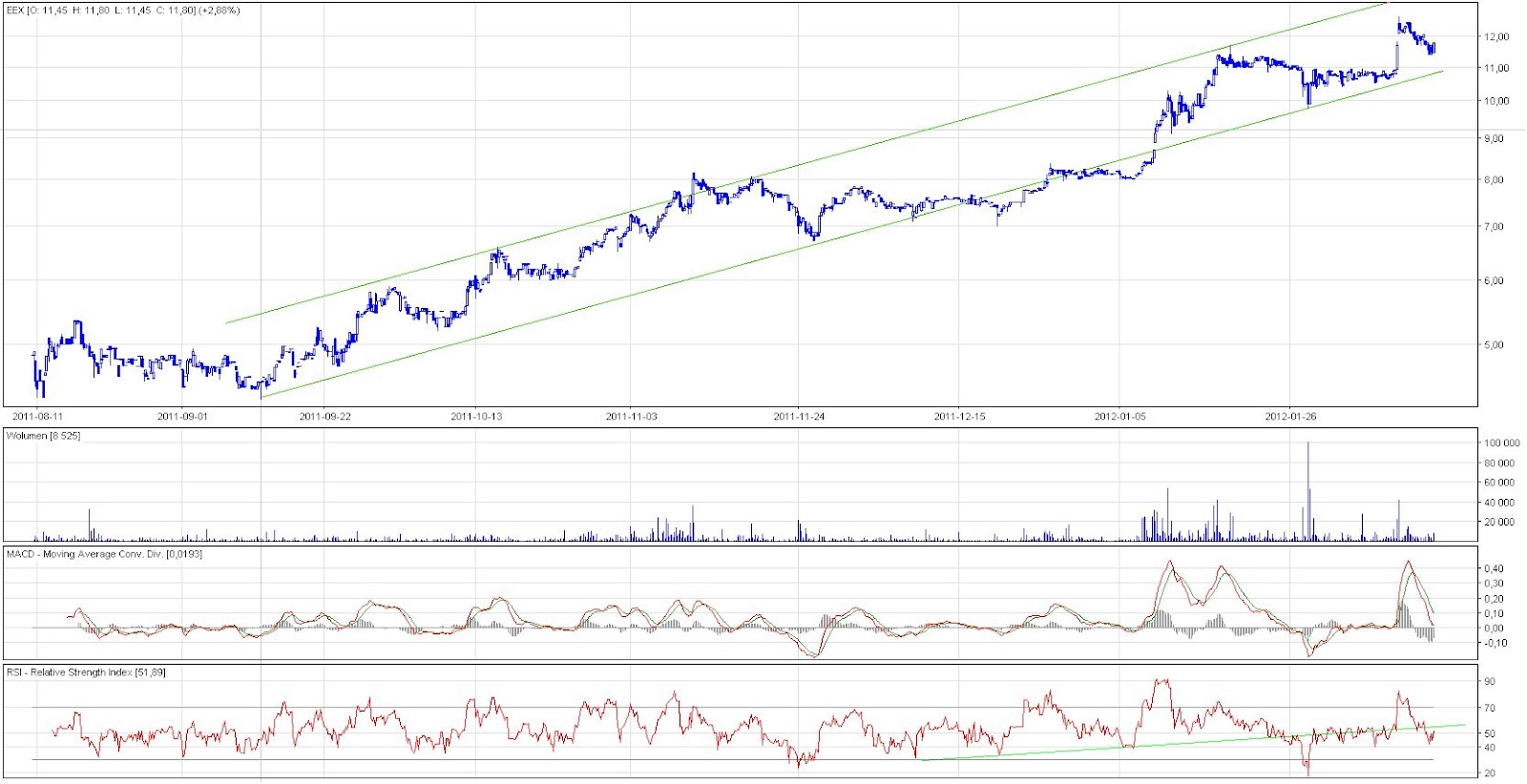Screen dimensions: 1527x784
Task: Click the 2012-01-05 date label
Action: (x=1119, y=416)
